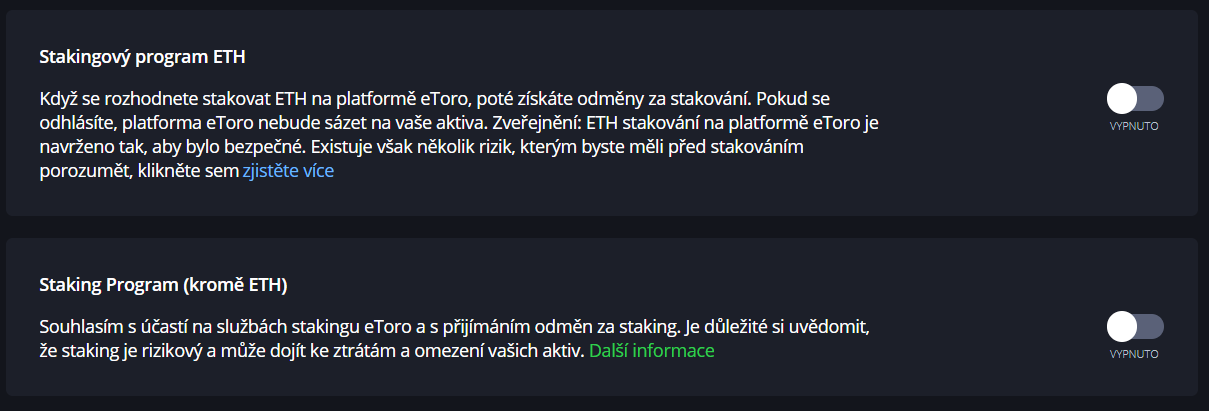Turn on Staking Program (kromě ETH) switch

pyautogui.click(x=1134, y=326)
